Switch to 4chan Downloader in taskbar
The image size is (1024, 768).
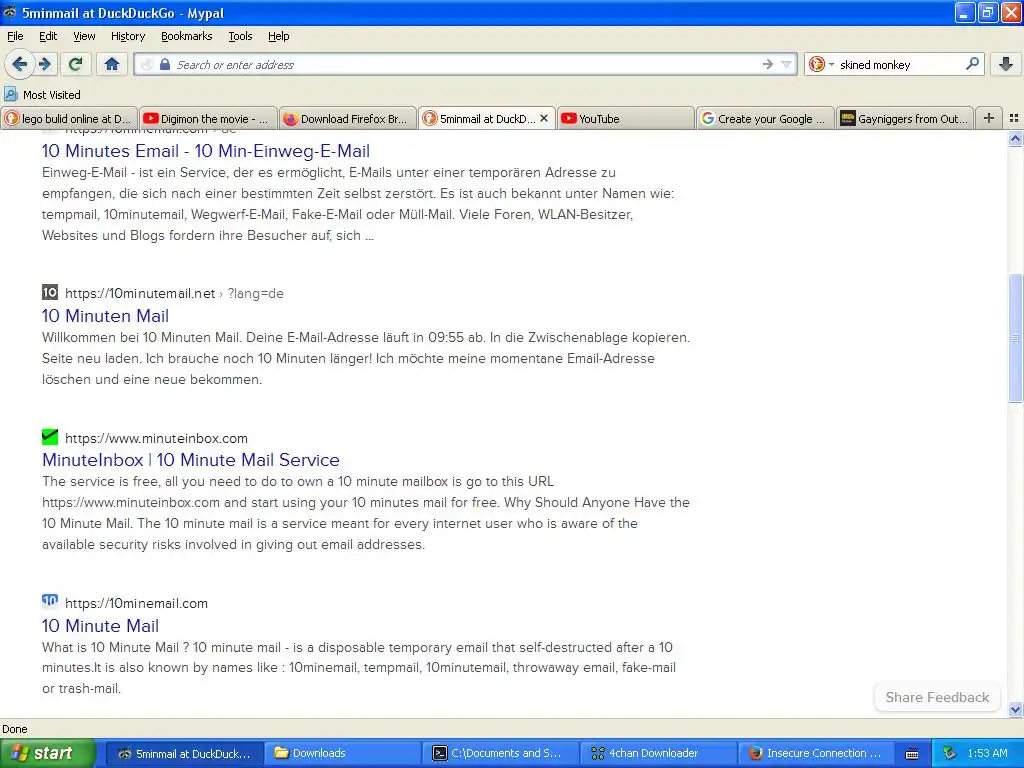pyautogui.click(x=660, y=754)
